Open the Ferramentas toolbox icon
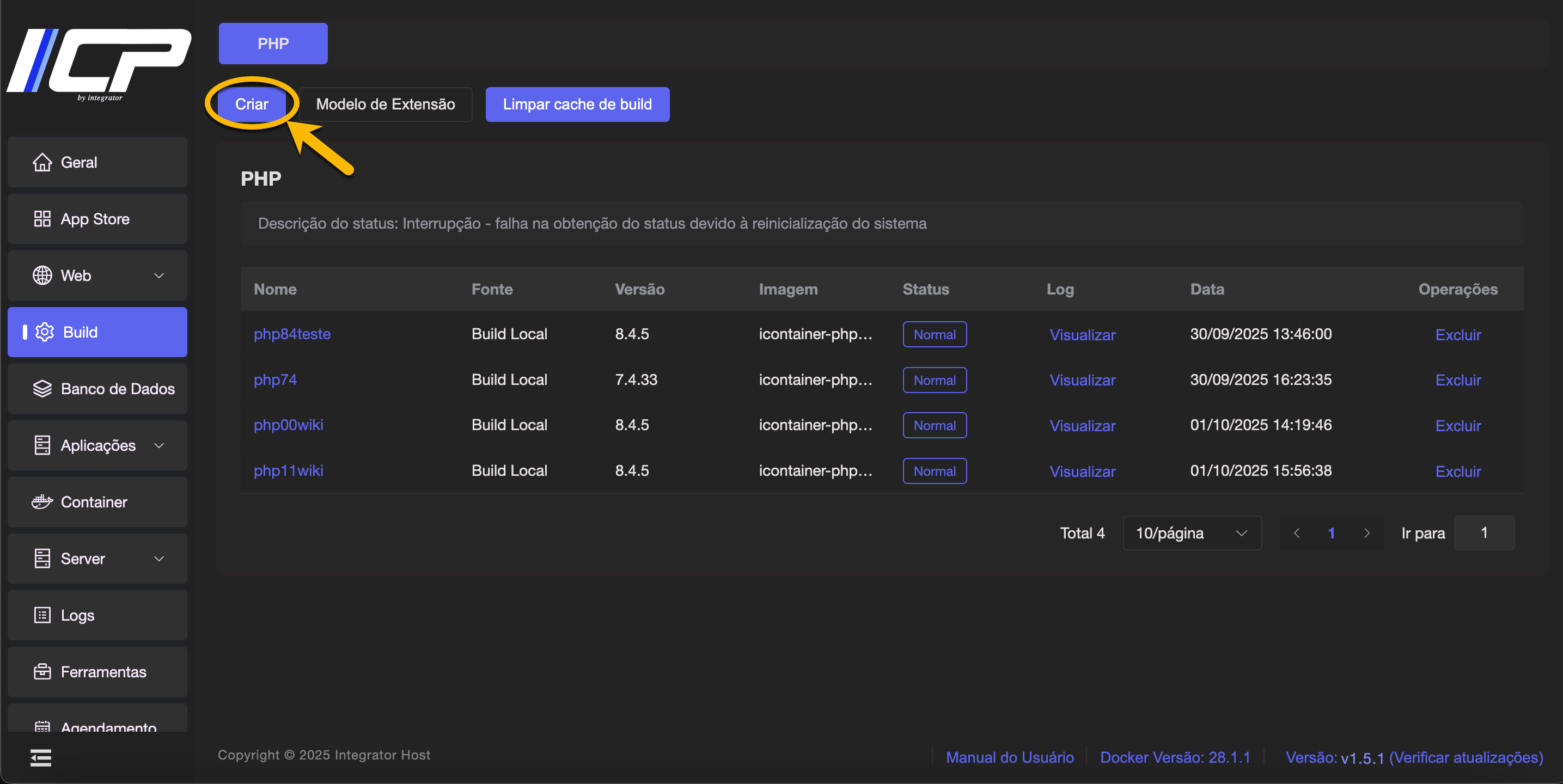This screenshot has width=1563, height=784. (42, 672)
